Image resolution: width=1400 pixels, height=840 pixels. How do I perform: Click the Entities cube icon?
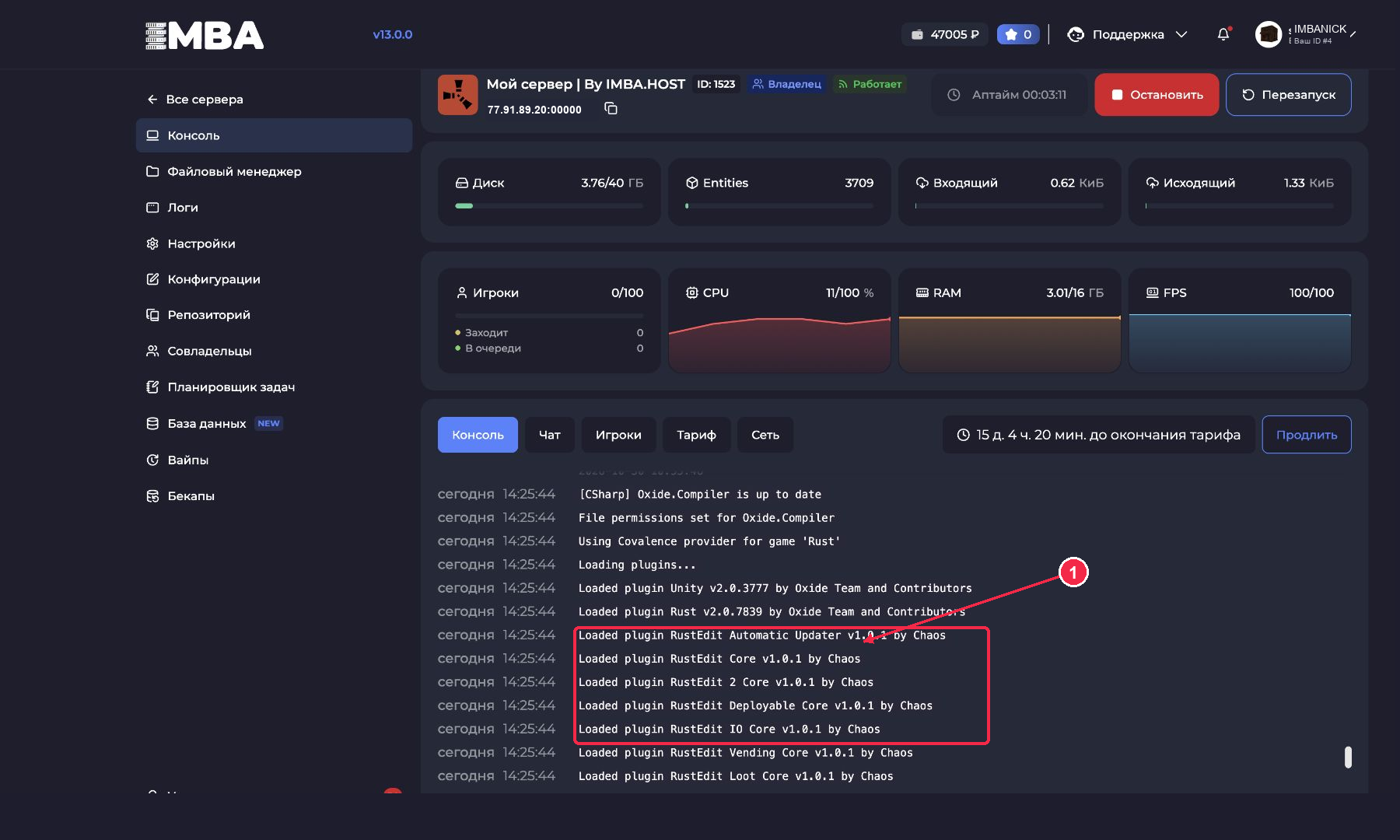point(692,183)
